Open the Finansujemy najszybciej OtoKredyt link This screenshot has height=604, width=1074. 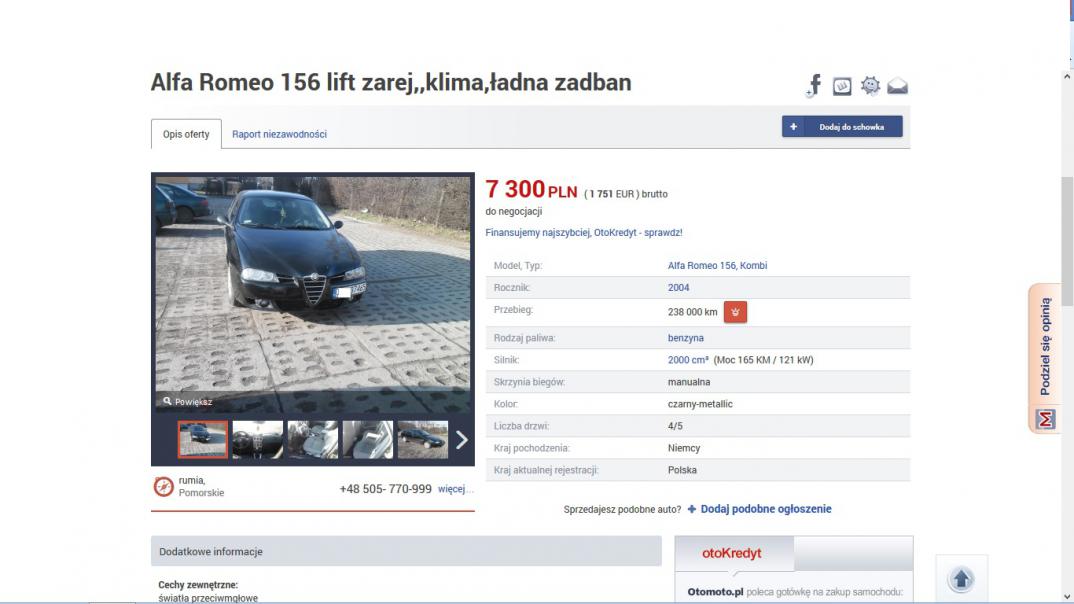(x=584, y=233)
